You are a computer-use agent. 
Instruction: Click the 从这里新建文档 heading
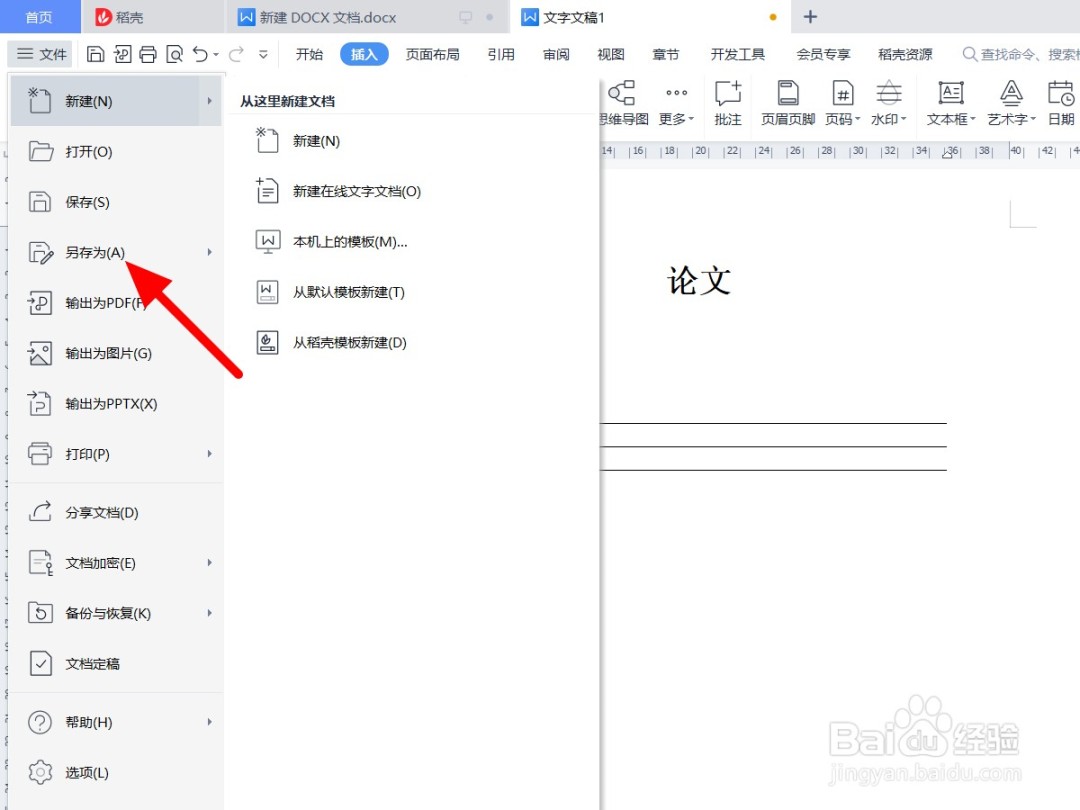[287, 101]
